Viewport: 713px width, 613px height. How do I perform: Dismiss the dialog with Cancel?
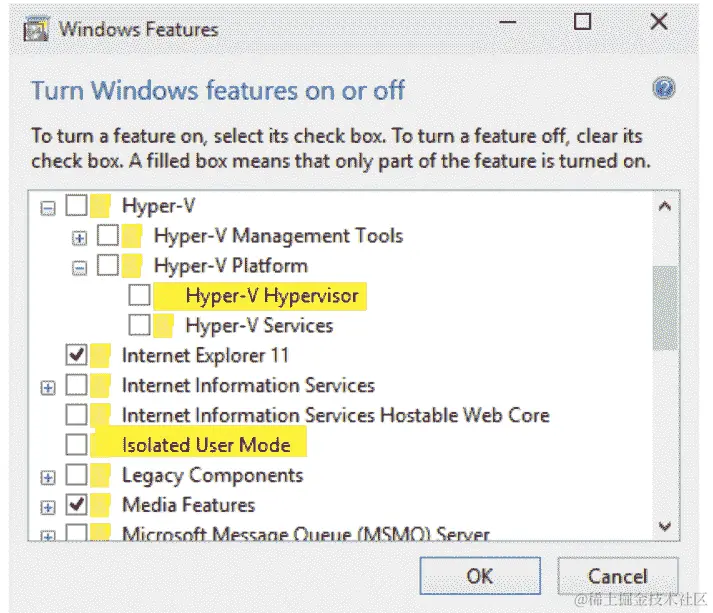tap(618, 576)
